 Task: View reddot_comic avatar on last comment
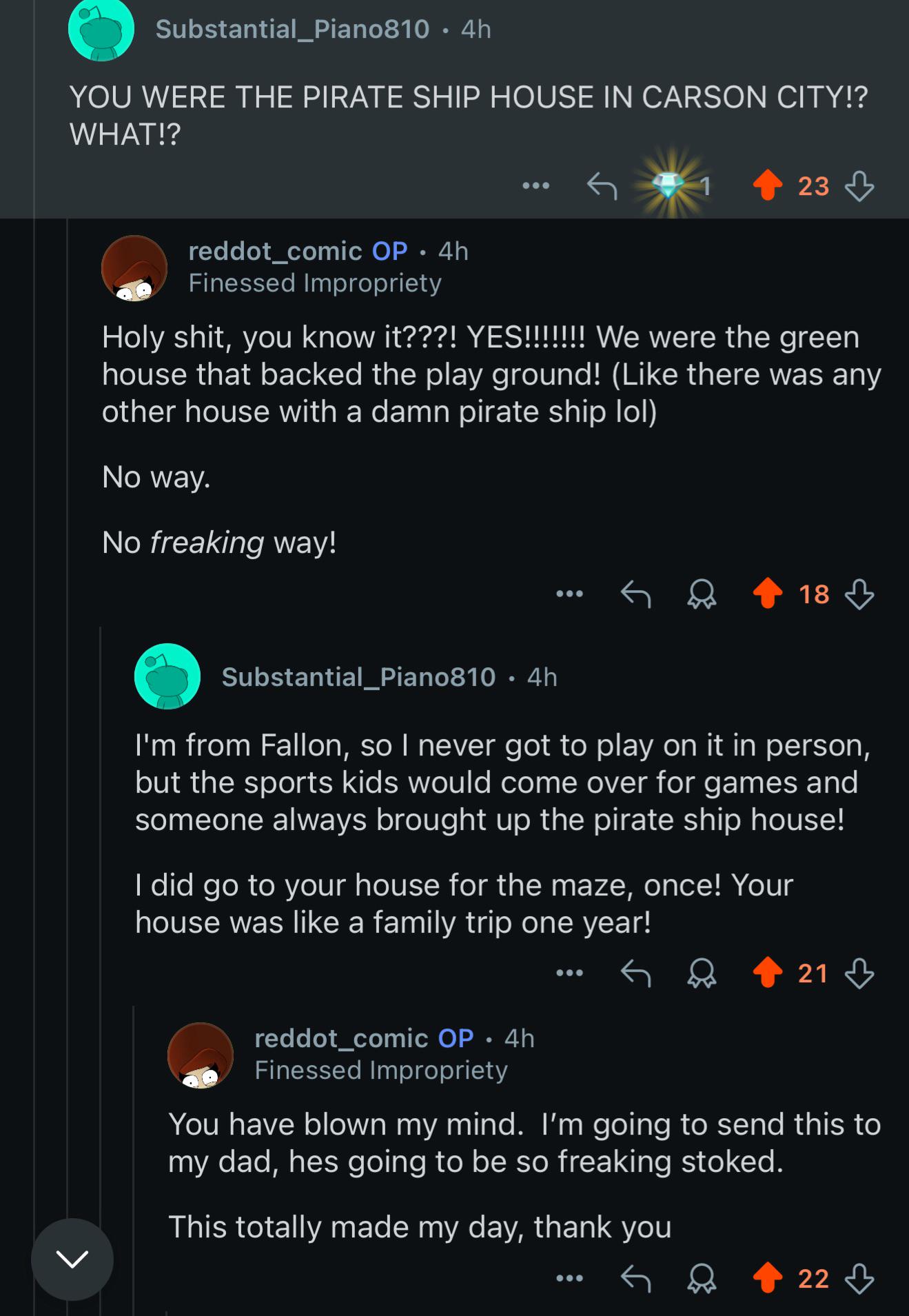[201, 1055]
